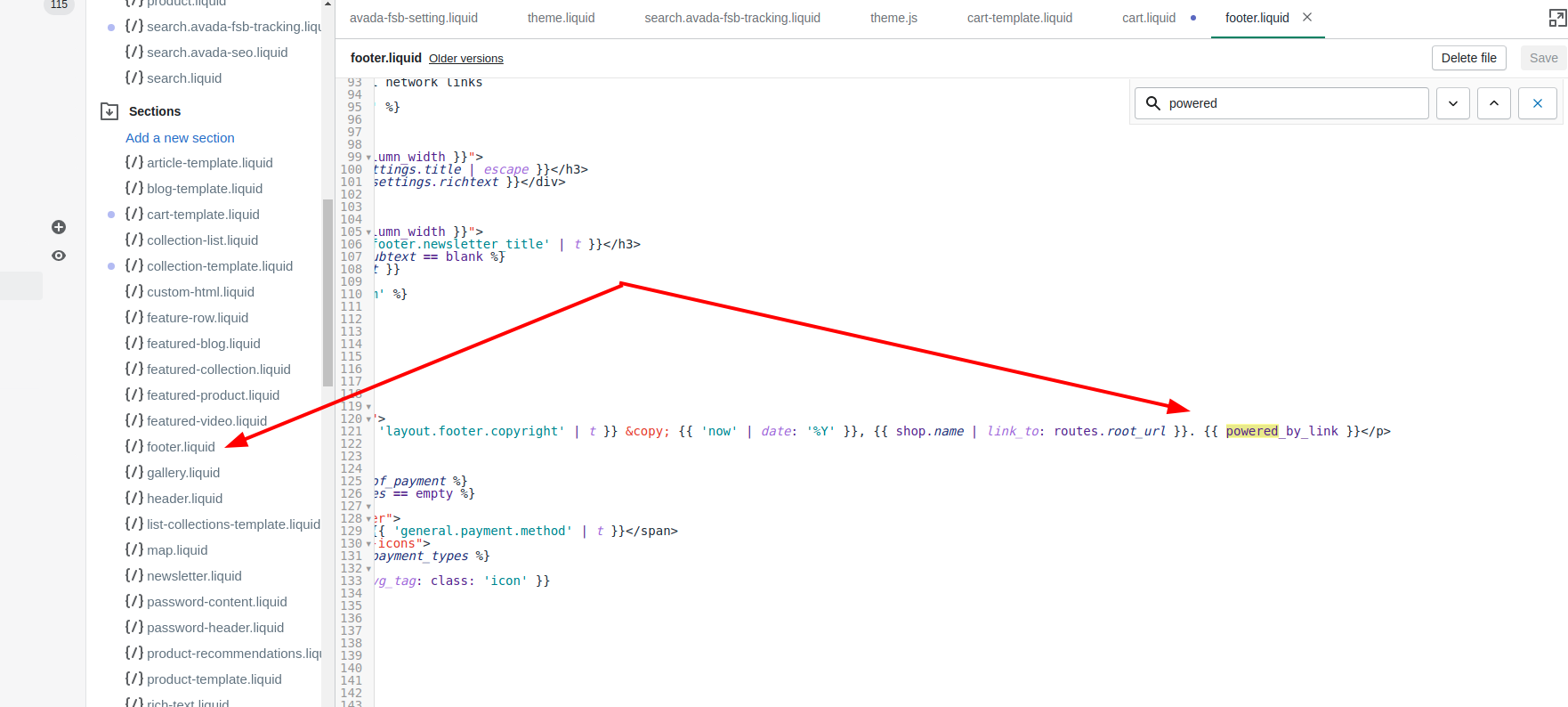Click modified dot beside collection-template.liquid

[111, 266]
